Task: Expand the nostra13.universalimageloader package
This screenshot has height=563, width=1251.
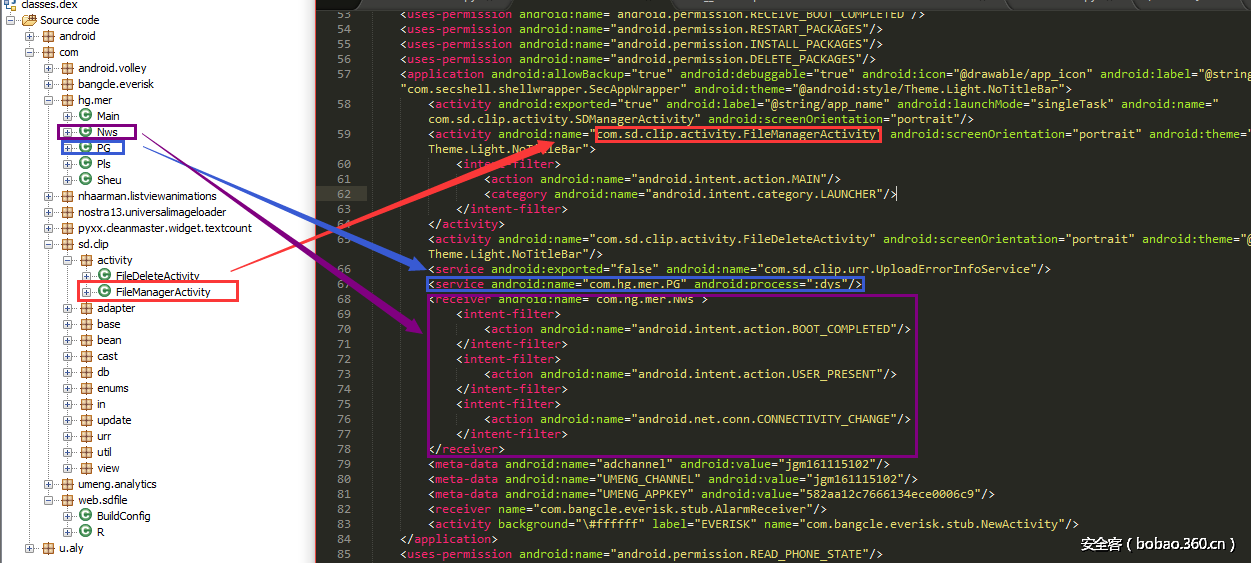Action: pyautogui.click(x=49, y=212)
